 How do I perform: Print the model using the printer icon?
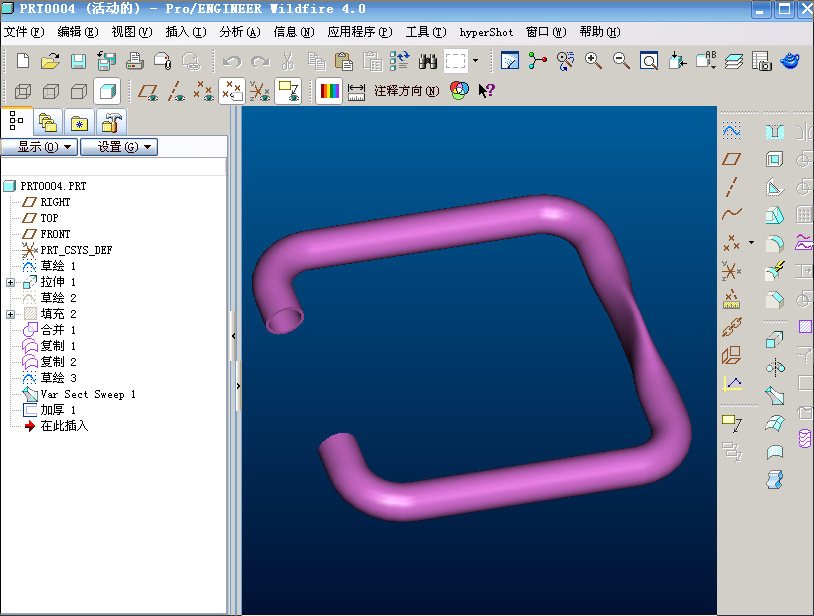point(134,61)
